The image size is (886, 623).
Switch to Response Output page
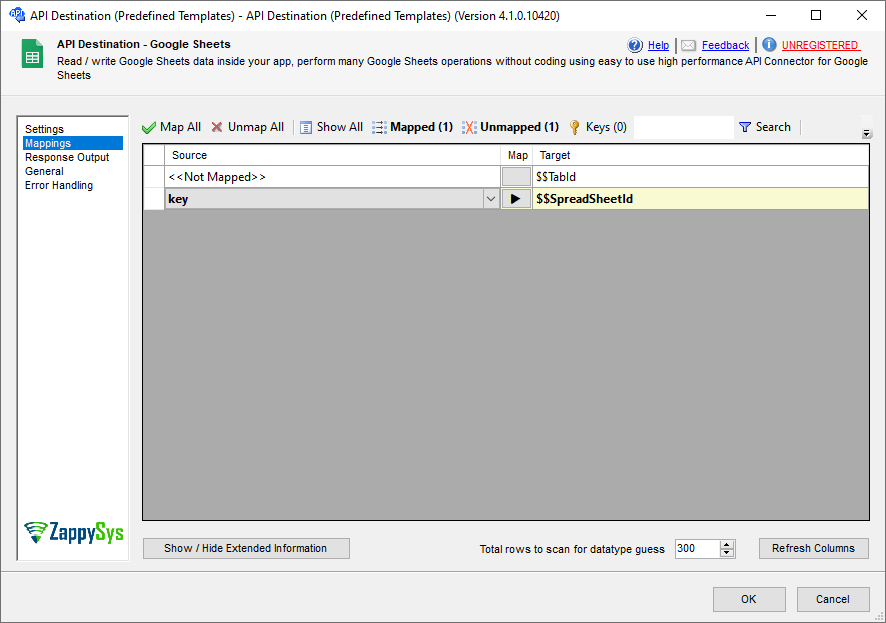(x=67, y=158)
